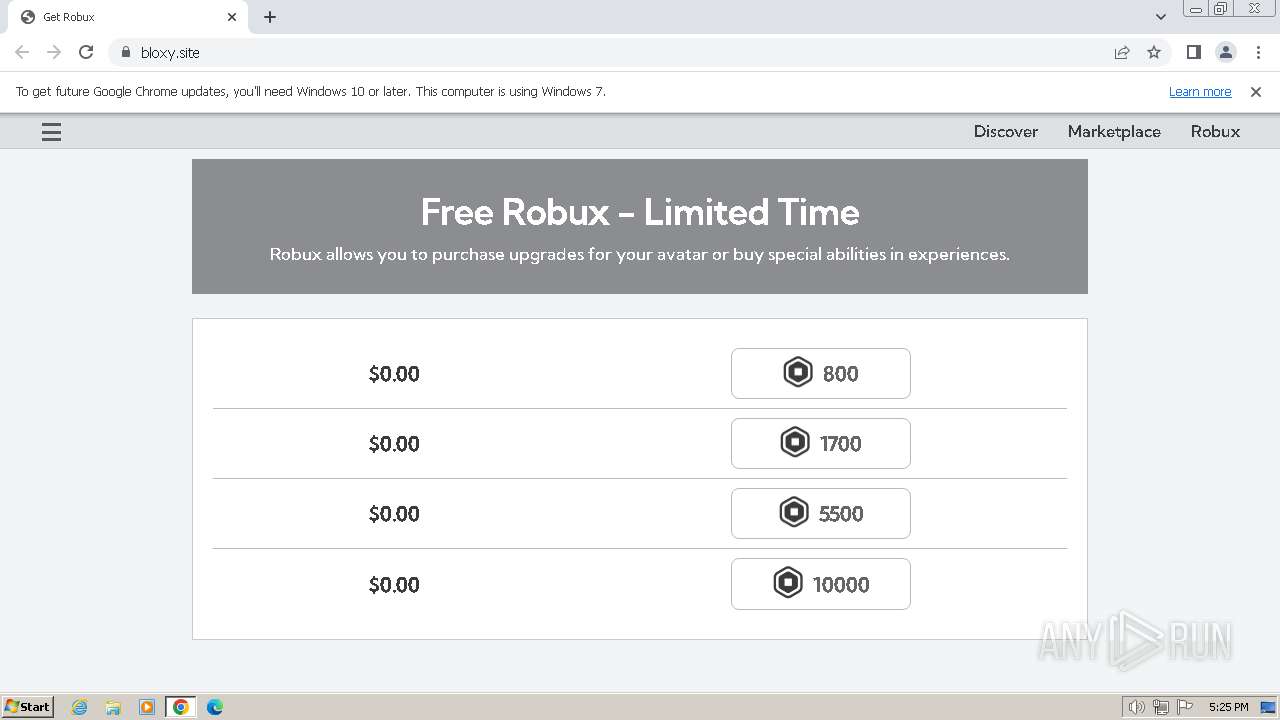
Task: Reload the page in Chrome
Action: pyautogui.click(x=86, y=52)
